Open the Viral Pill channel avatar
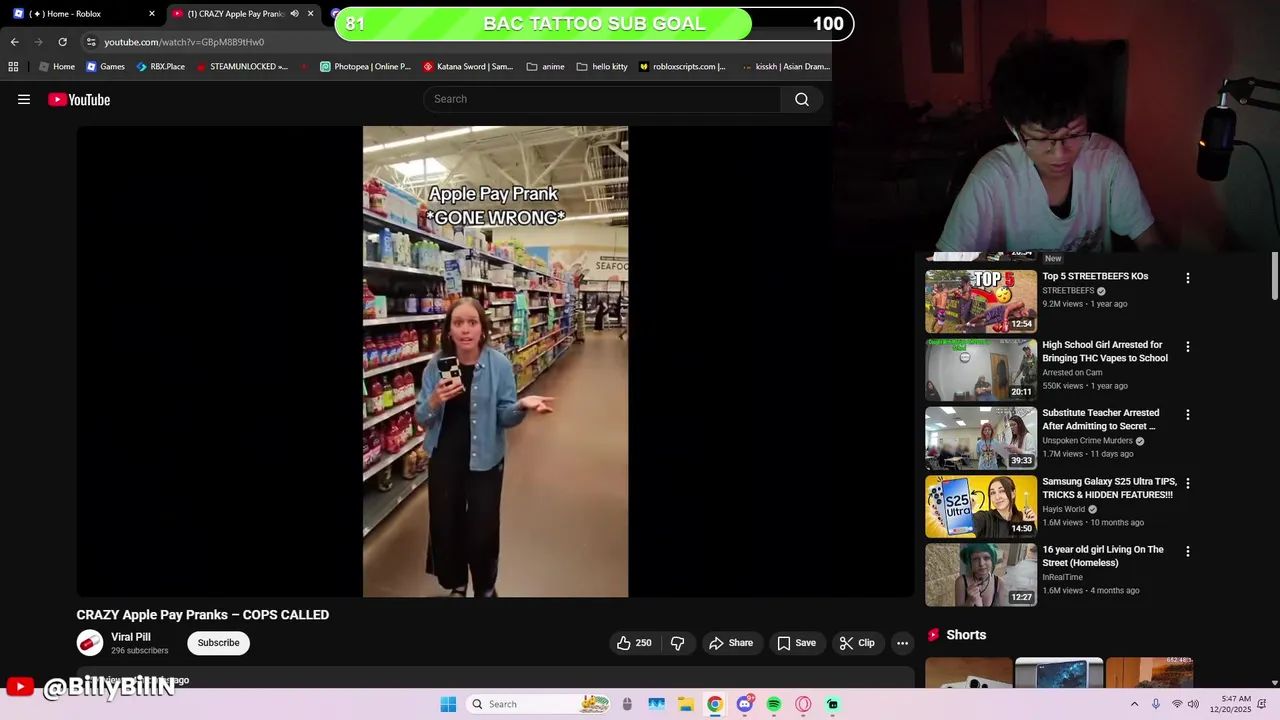 tap(90, 643)
